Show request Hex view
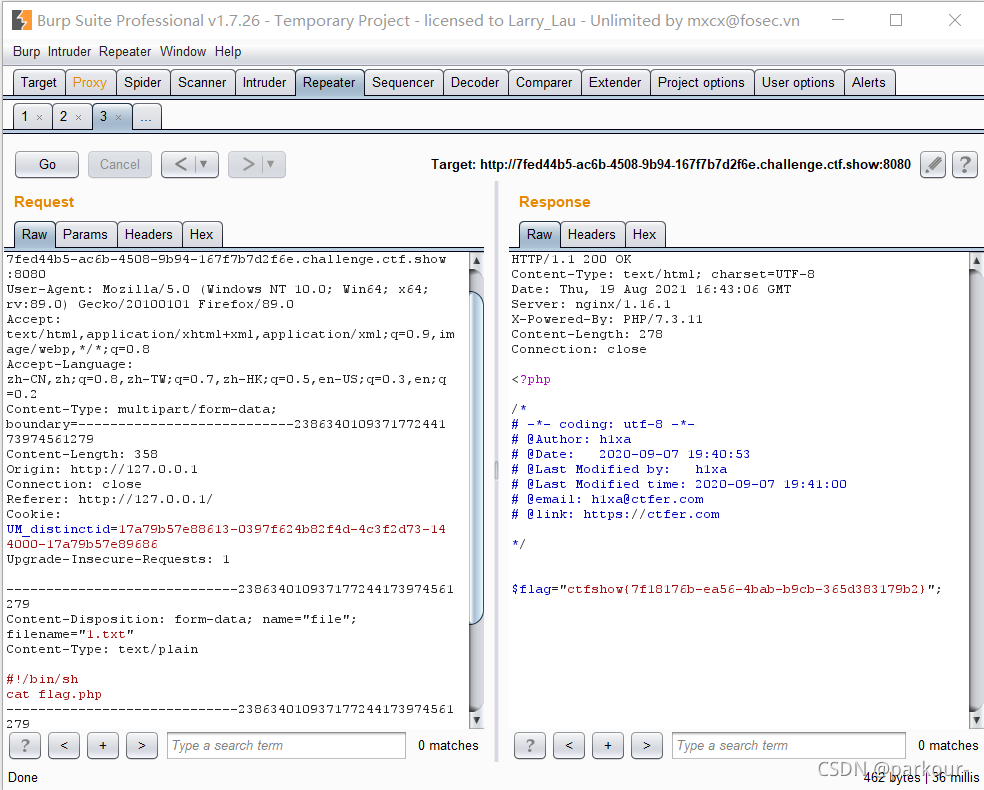The height and width of the screenshot is (790, 984). (x=201, y=235)
